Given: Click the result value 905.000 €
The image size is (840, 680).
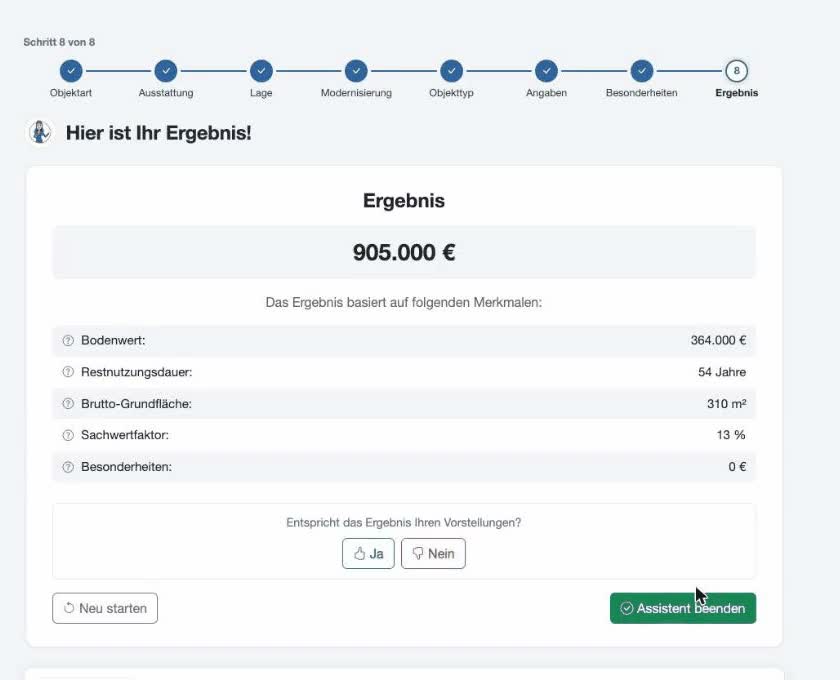Looking at the screenshot, I should pos(404,252).
